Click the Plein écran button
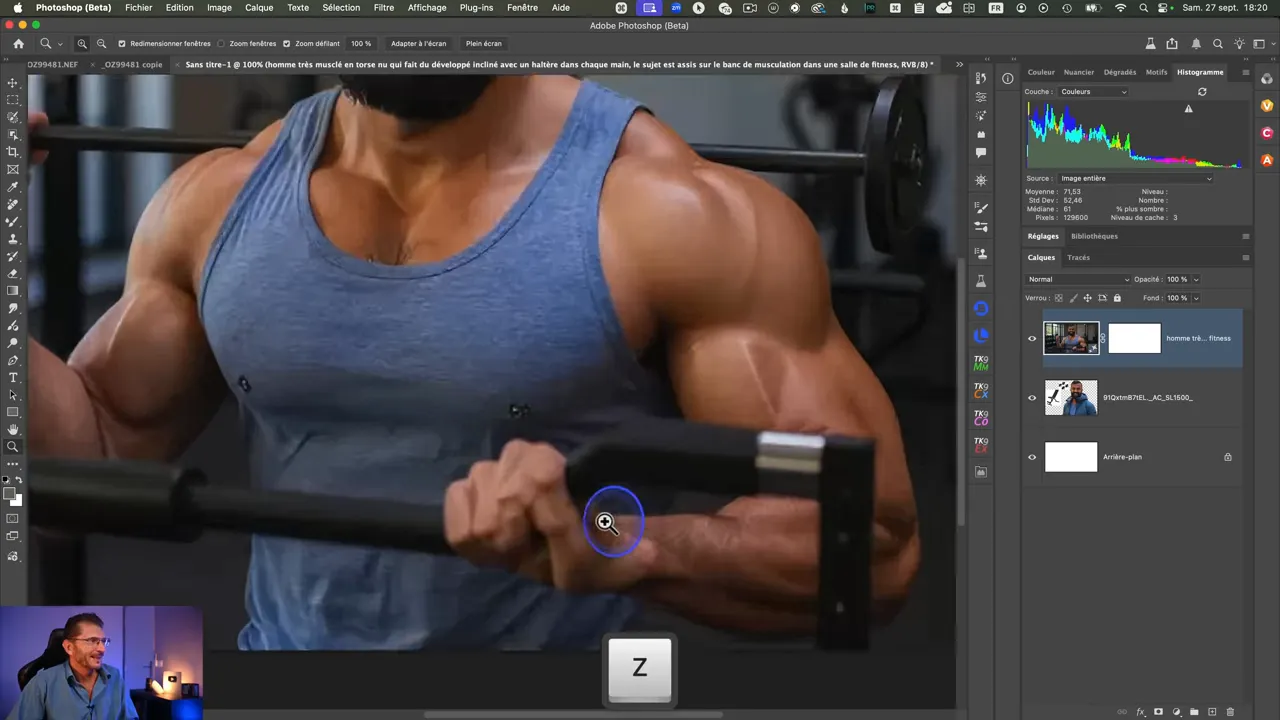 click(484, 44)
